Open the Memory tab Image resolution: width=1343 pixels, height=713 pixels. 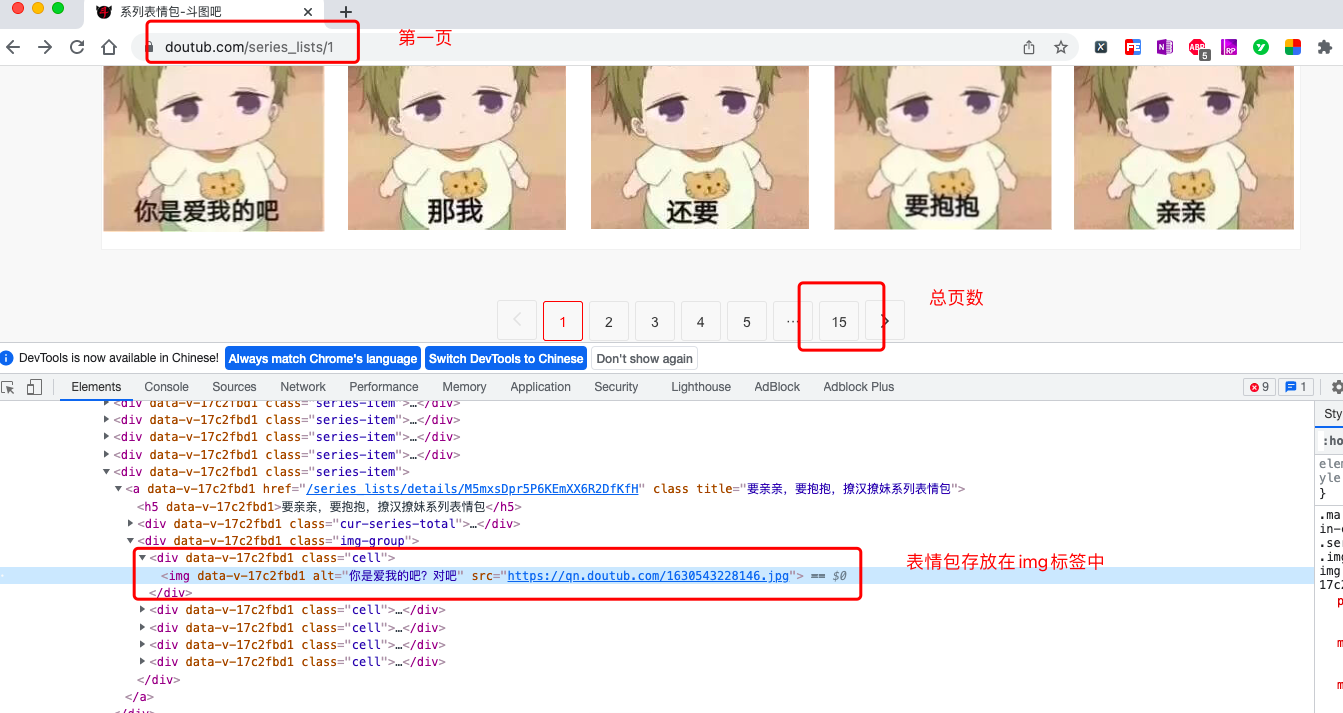click(464, 387)
